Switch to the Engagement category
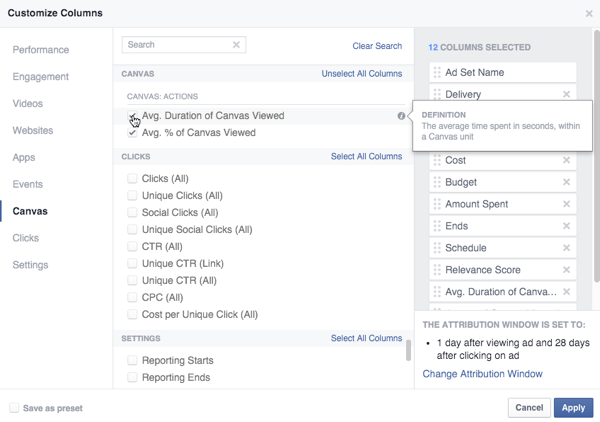 tap(41, 77)
